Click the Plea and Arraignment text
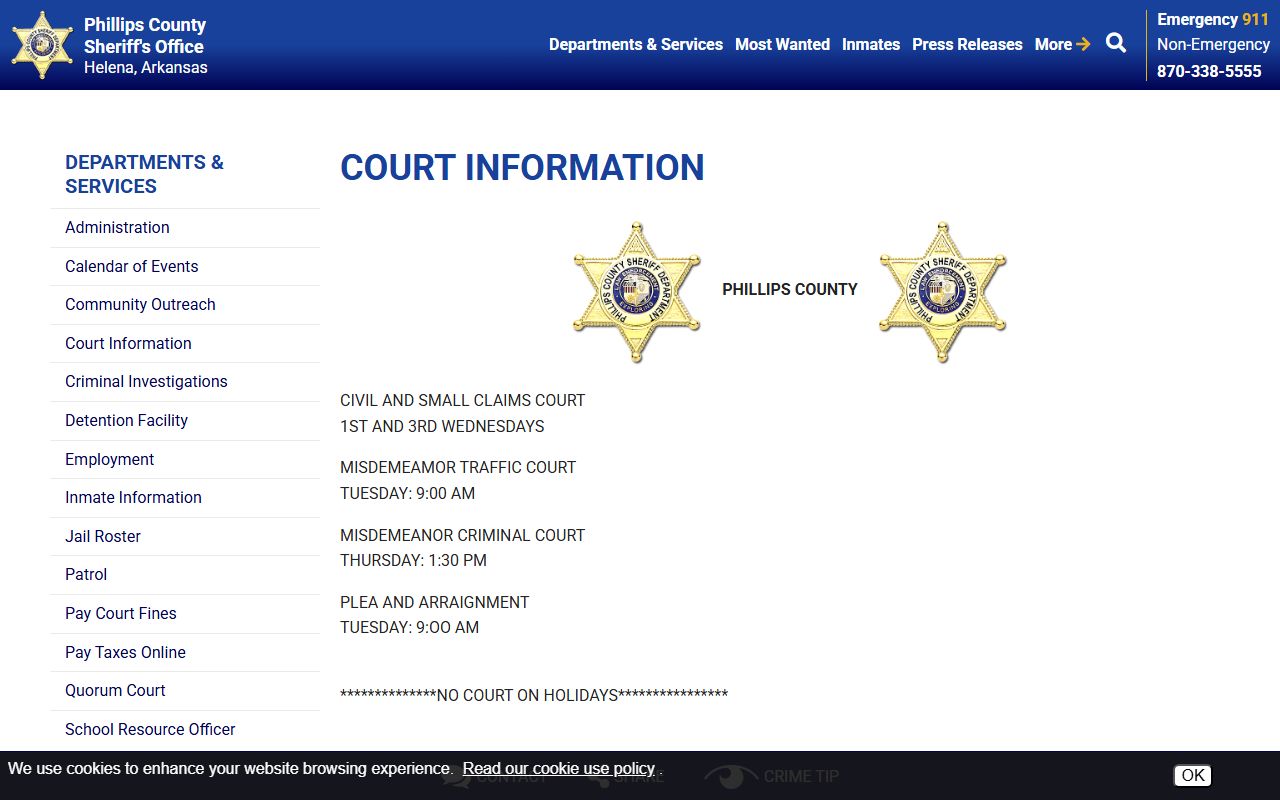 click(434, 602)
